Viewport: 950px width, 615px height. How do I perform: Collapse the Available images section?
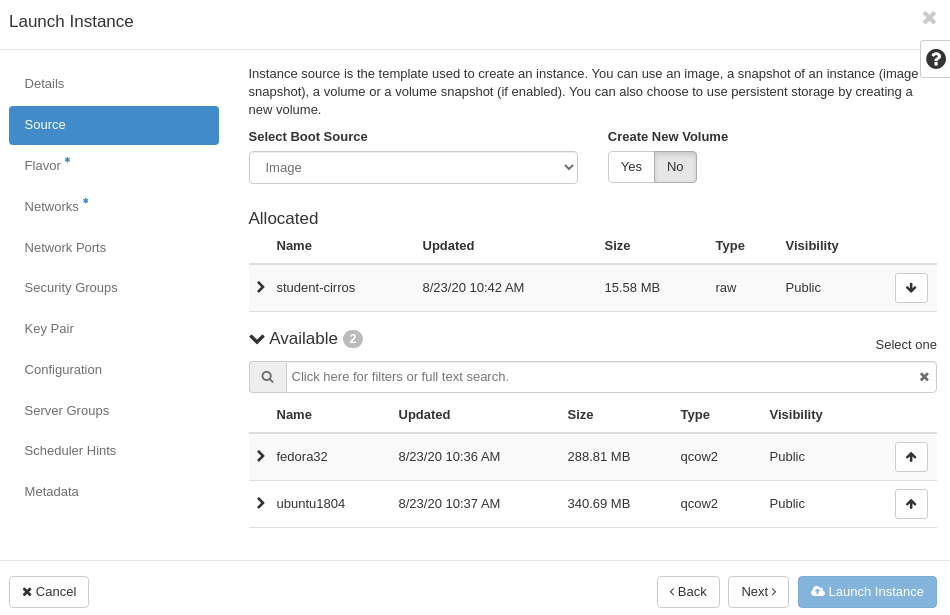(257, 339)
